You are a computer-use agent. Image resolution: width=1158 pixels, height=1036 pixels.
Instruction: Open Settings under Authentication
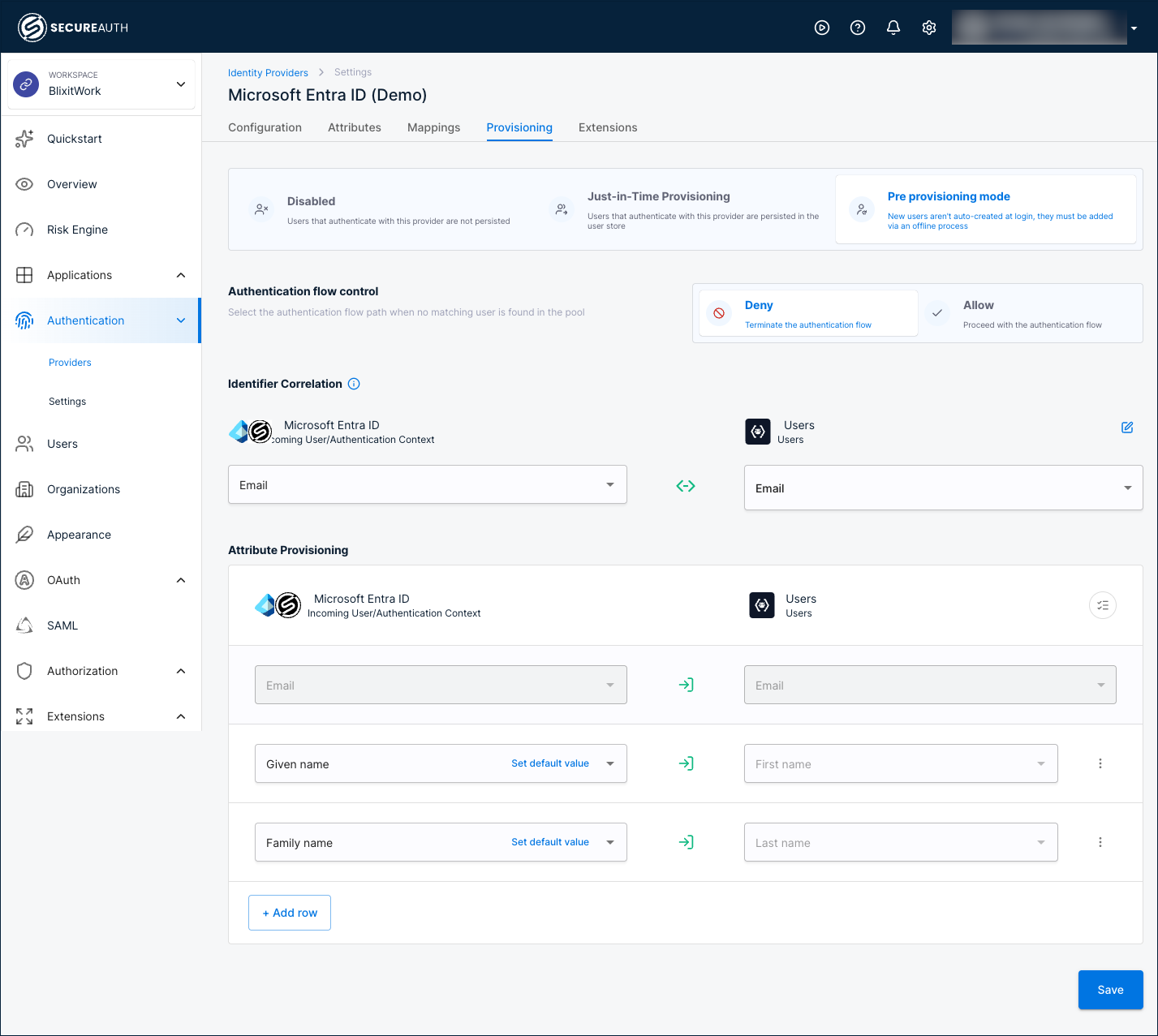coord(67,402)
